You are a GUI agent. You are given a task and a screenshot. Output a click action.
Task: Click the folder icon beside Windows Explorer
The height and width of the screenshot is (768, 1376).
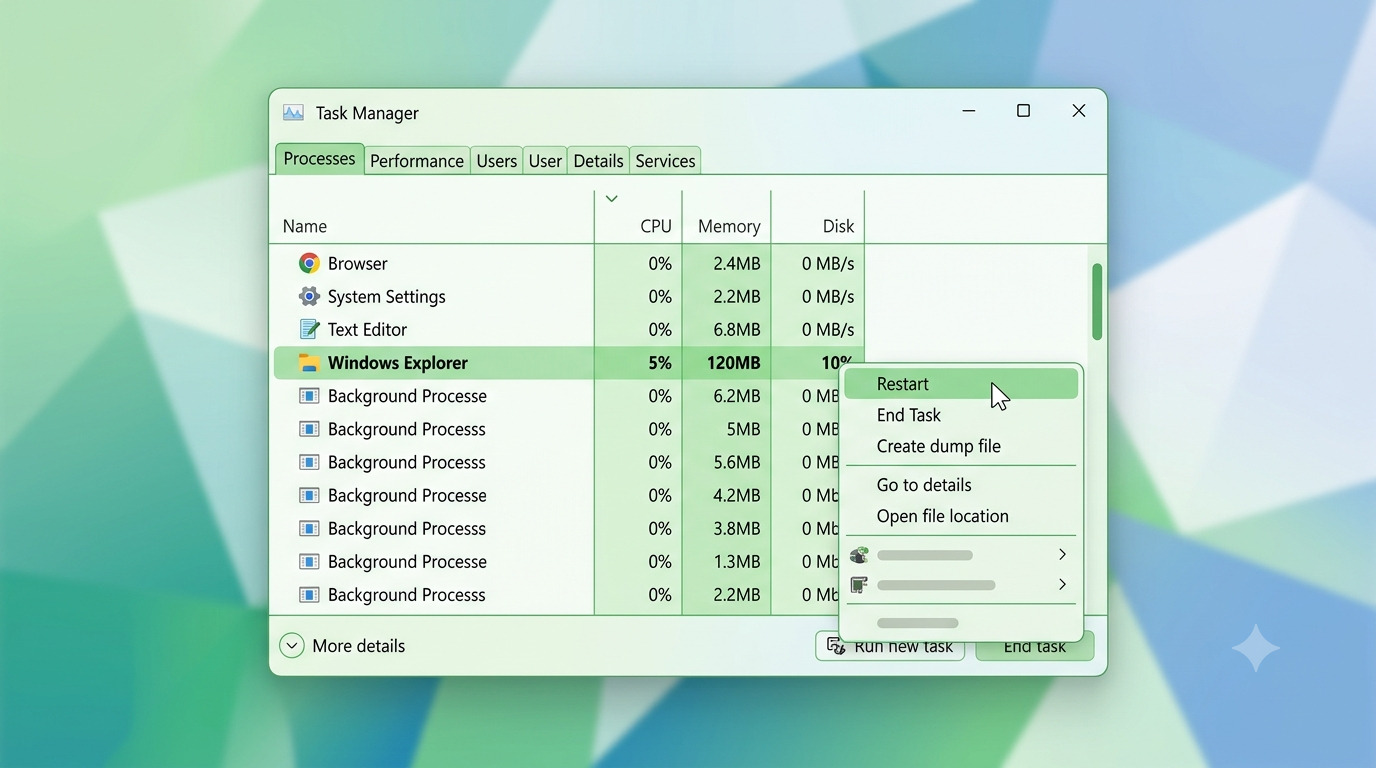(x=309, y=362)
